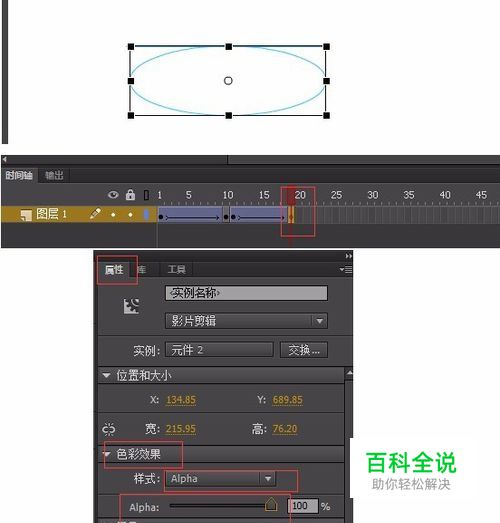Click the left scroll arrow above timeline
Screen dimensions: 500x523
(x=4, y=159)
